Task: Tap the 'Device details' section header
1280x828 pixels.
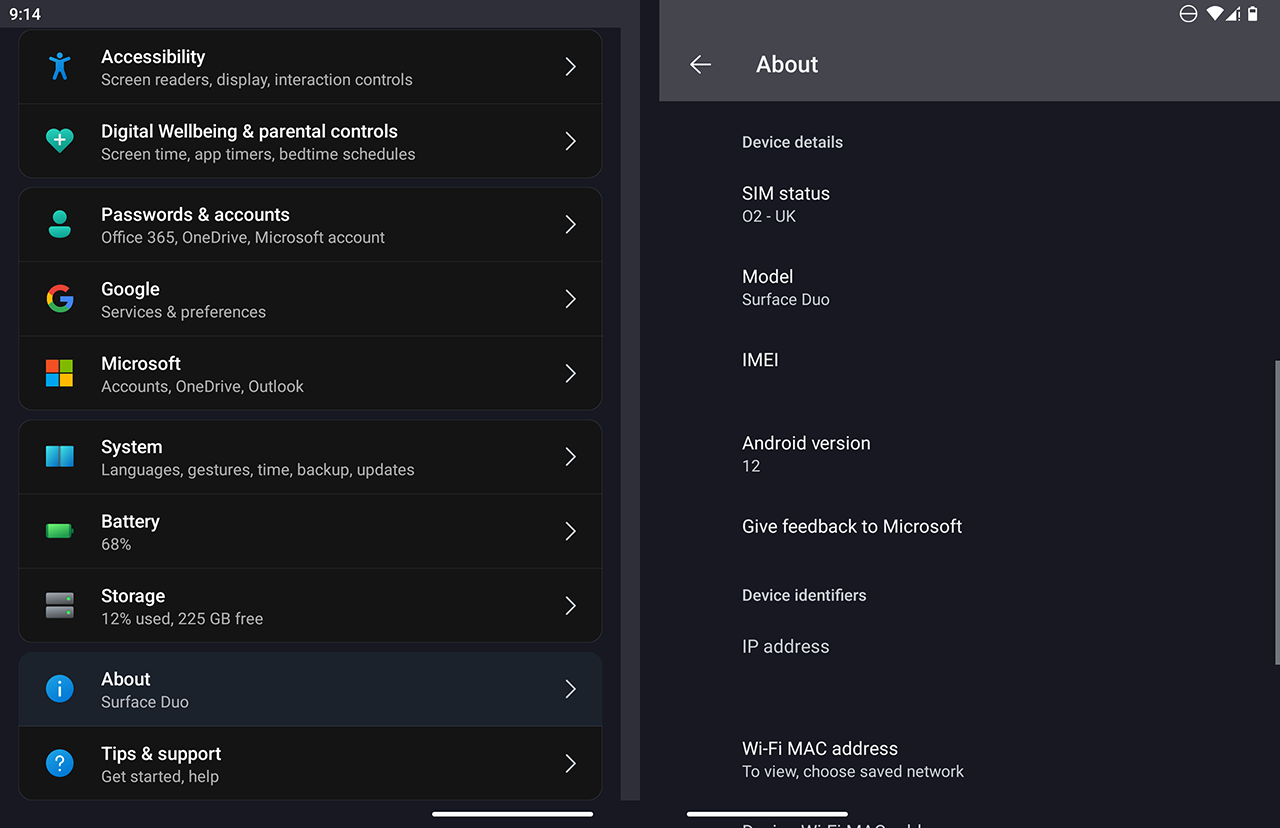Action: (792, 142)
